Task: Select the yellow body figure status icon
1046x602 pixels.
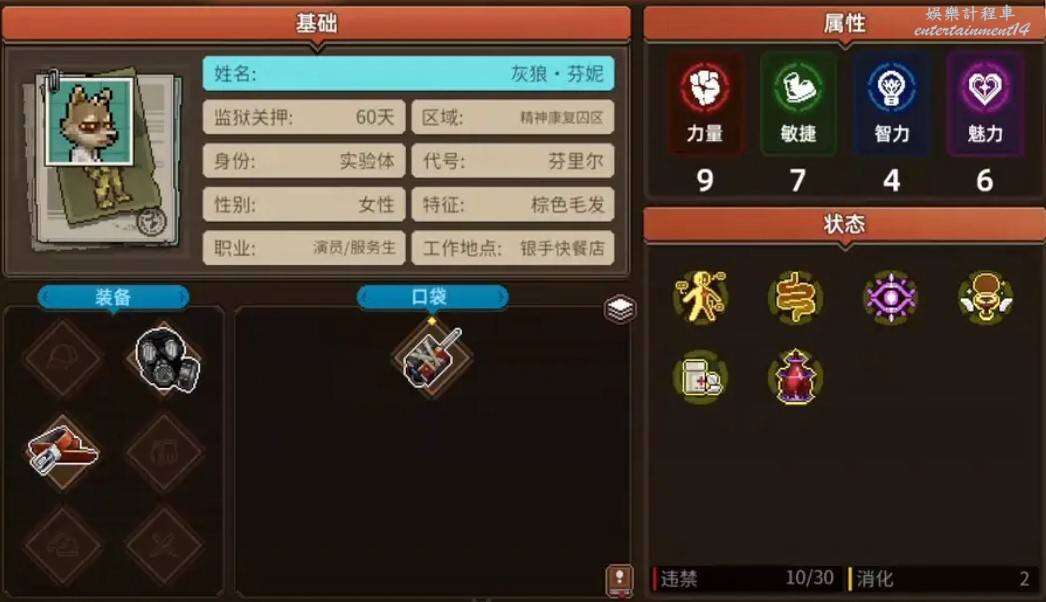Action: click(700, 298)
